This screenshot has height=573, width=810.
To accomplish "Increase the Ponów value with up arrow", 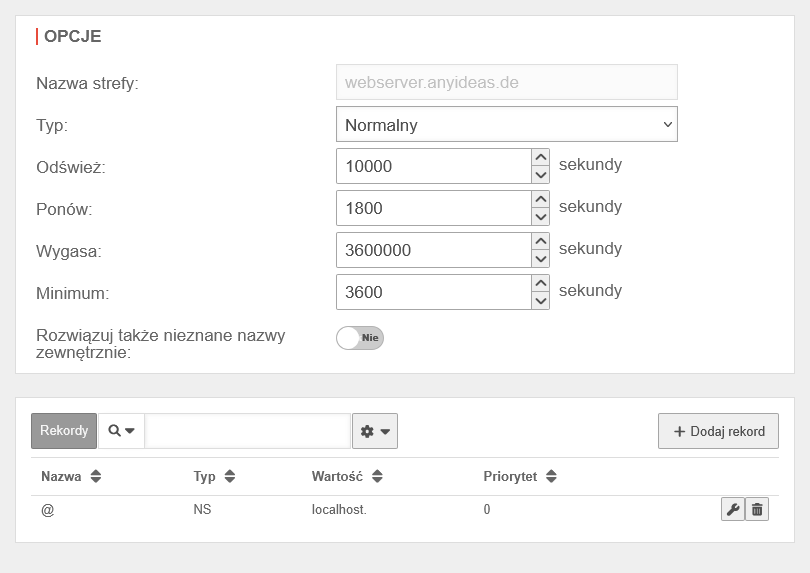I will click(x=540, y=199).
